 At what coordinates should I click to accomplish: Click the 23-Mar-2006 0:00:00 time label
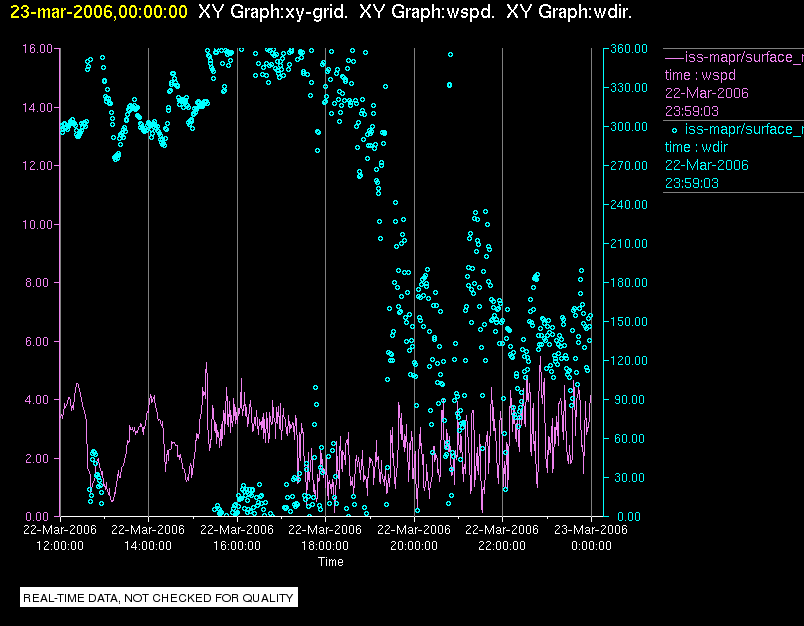(591, 537)
